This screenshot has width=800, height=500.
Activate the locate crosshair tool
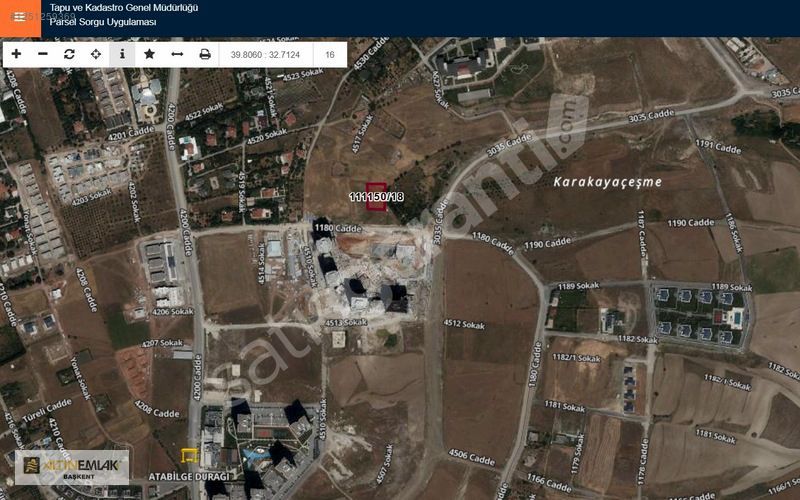point(96,54)
